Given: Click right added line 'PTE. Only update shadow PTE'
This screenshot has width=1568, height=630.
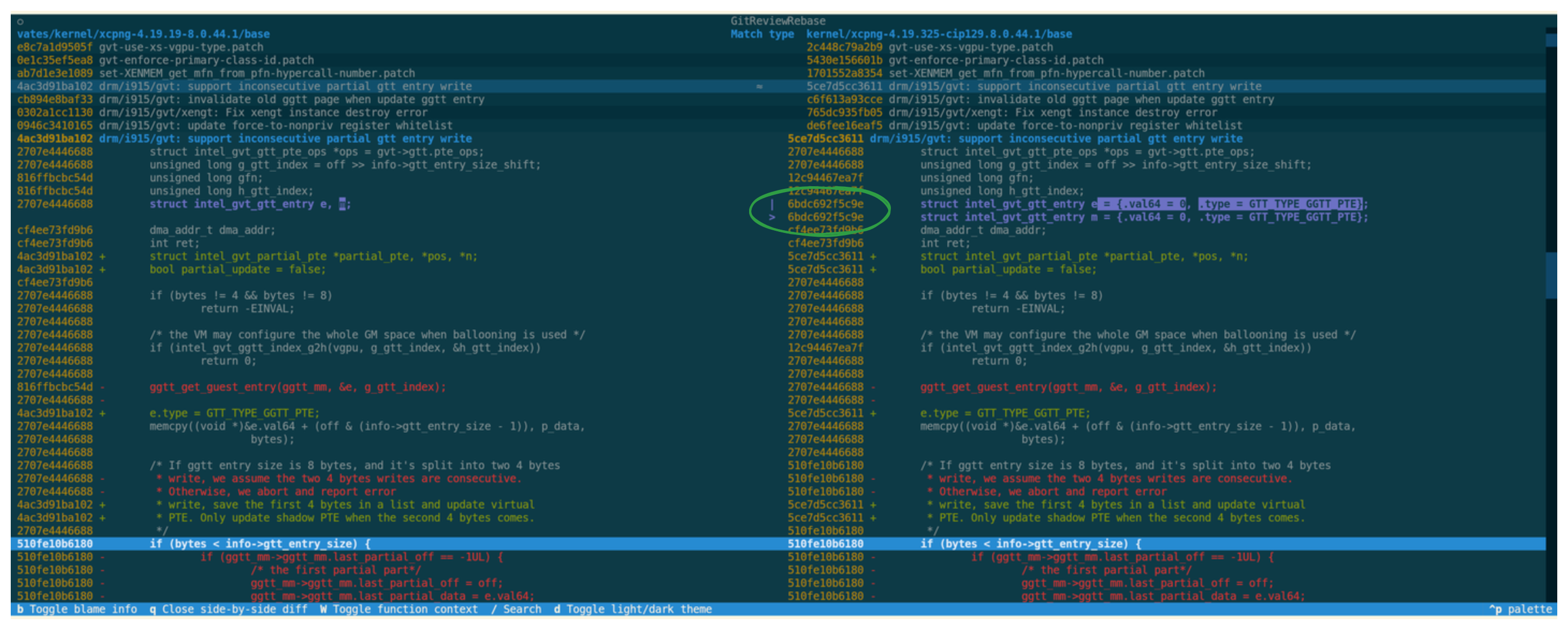Looking at the screenshot, I should point(1116,518).
